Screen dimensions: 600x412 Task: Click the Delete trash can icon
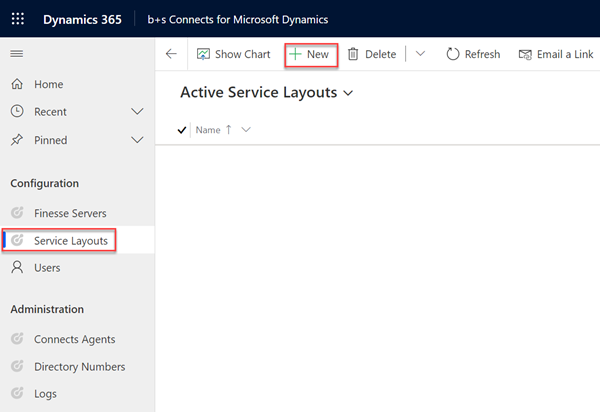coord(353,54)
